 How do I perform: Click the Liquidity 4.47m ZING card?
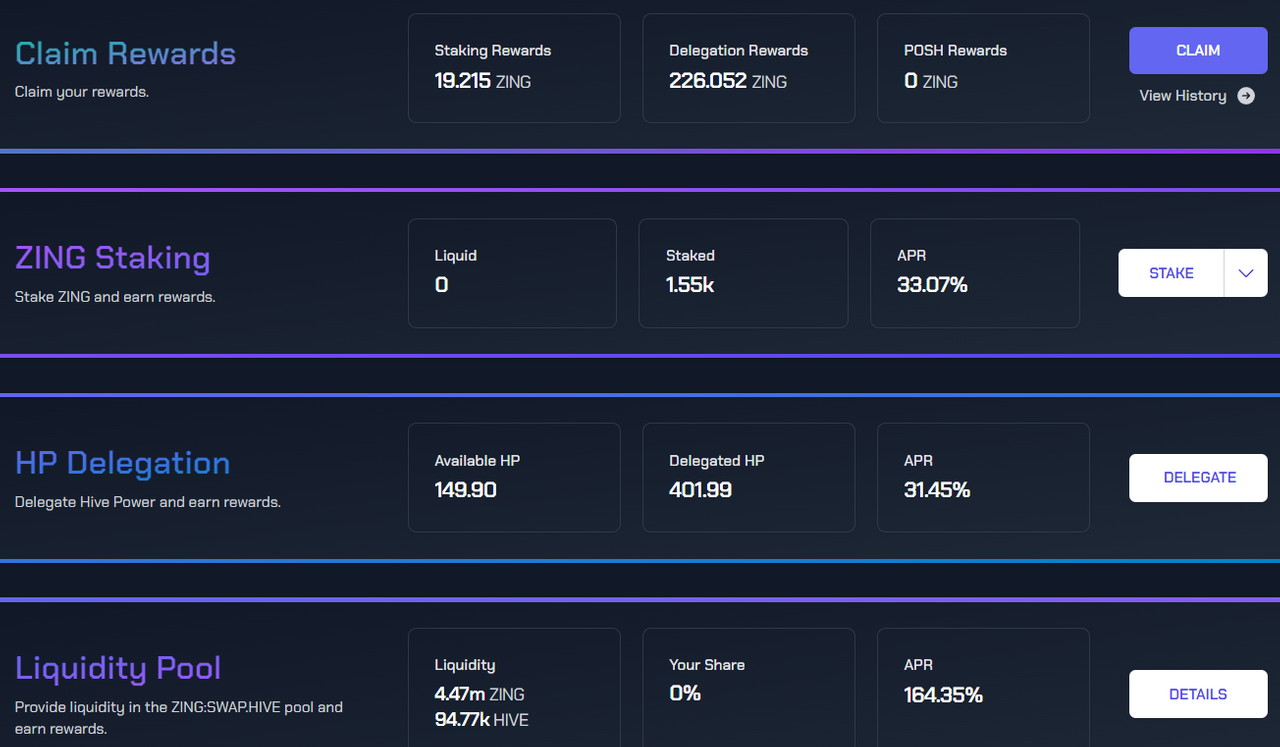click(514, 688)
